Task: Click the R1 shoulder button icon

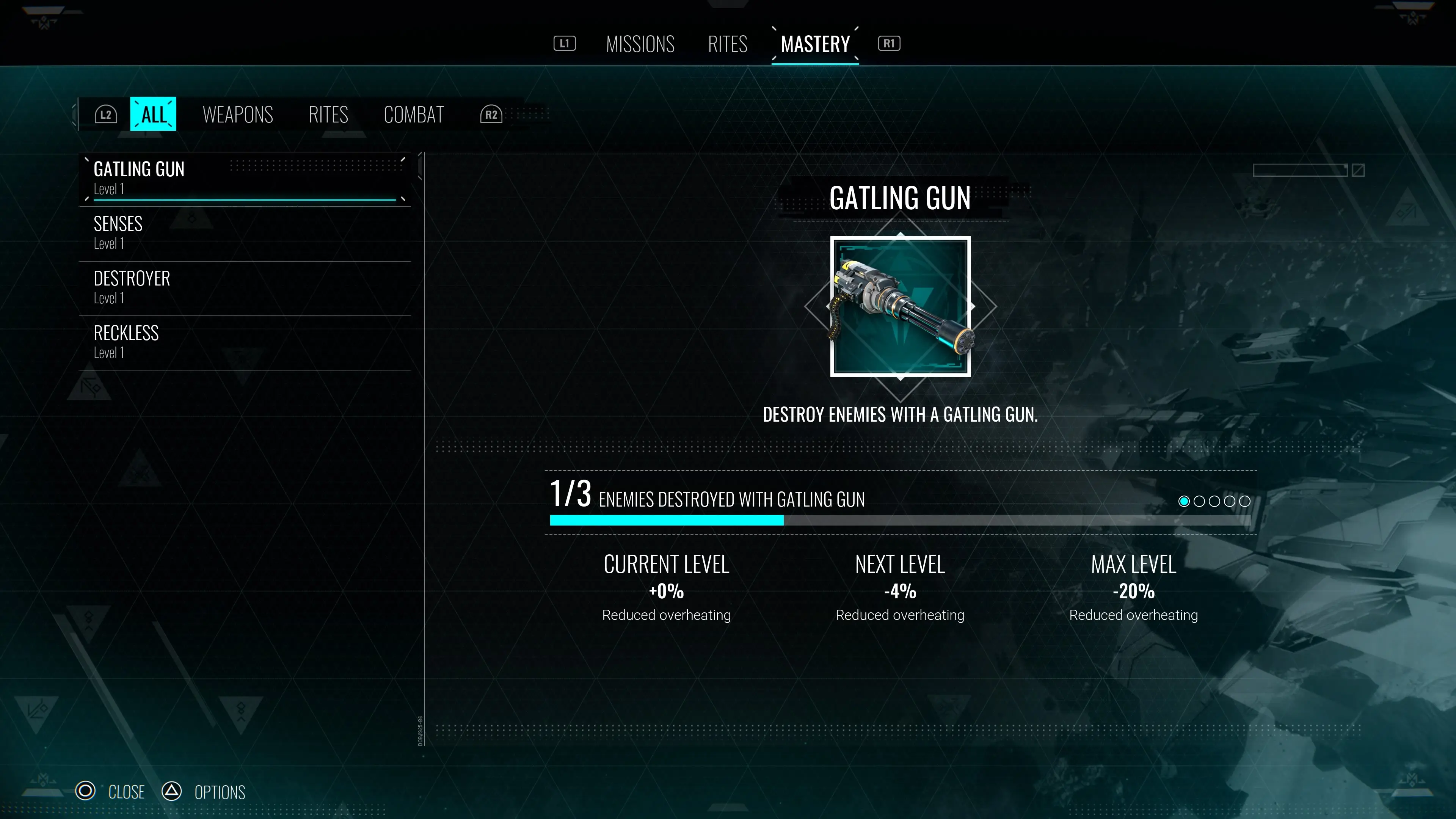Action: tap(889, 44)
